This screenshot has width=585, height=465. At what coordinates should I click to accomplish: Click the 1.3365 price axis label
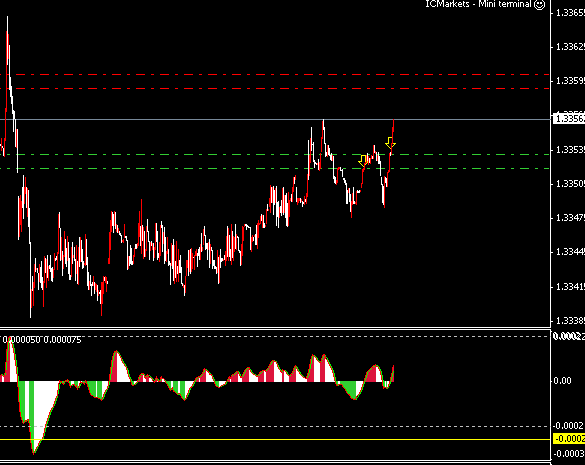coord(570,13)
